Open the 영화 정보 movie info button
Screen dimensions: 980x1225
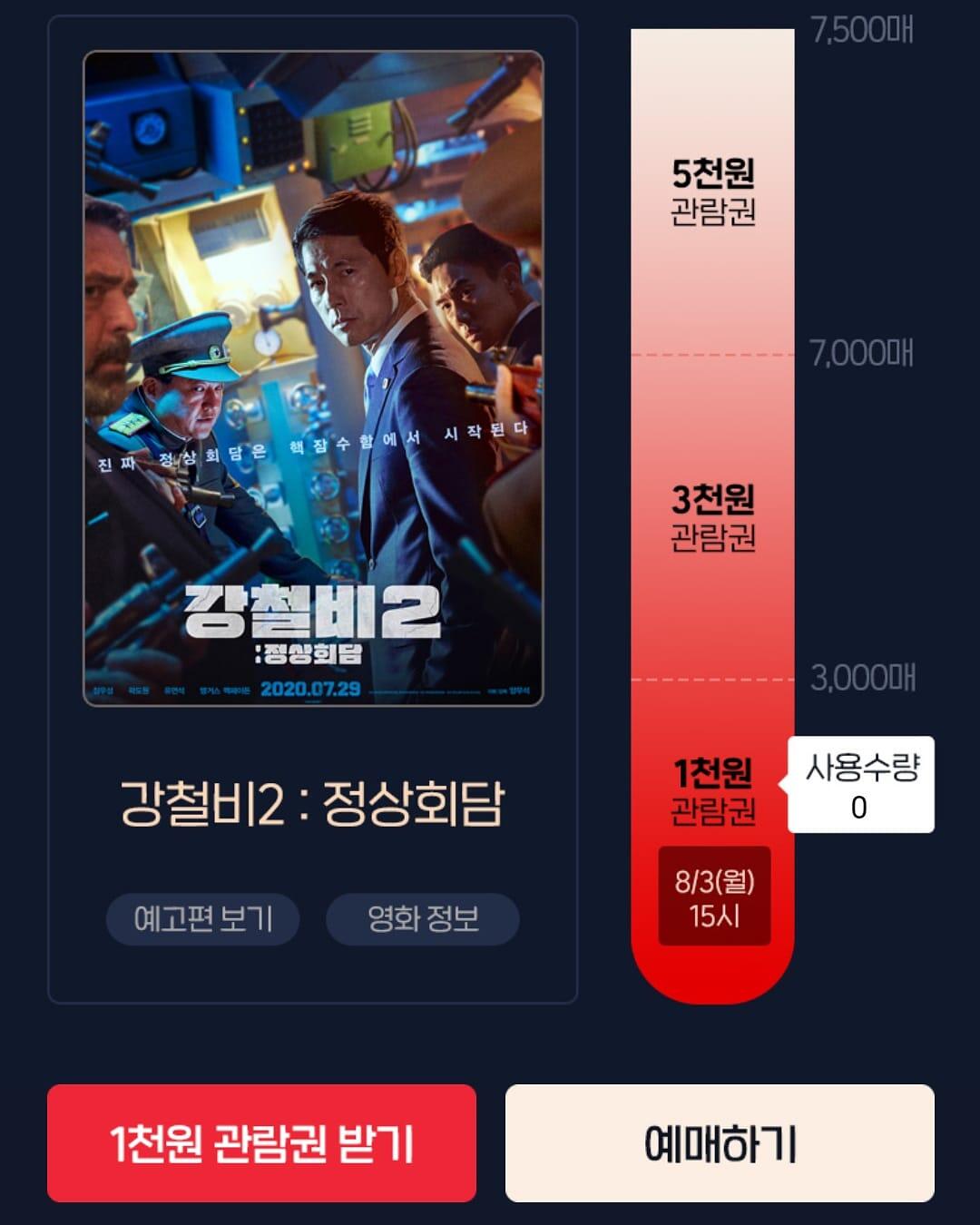coord(423,919)
